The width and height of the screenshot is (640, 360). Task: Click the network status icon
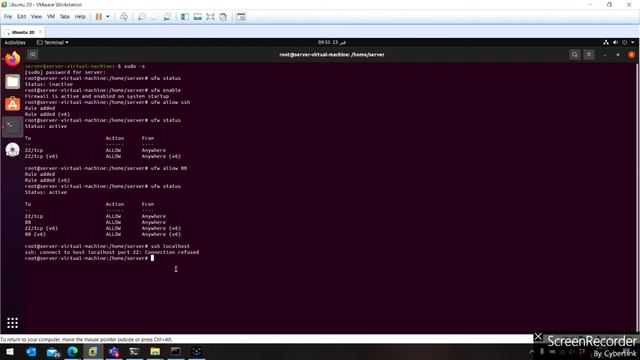tap(606, 42)
